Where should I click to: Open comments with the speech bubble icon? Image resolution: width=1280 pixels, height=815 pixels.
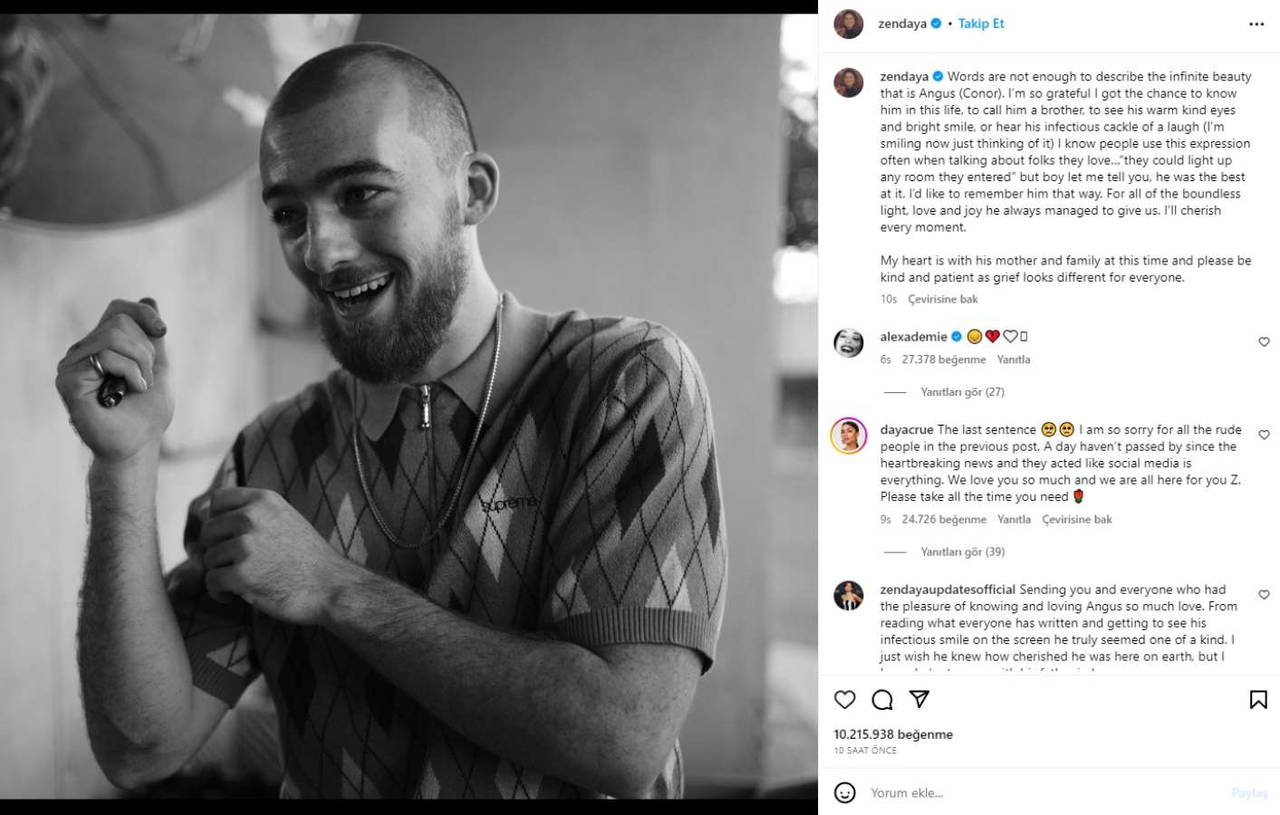[x=882, y=700]
